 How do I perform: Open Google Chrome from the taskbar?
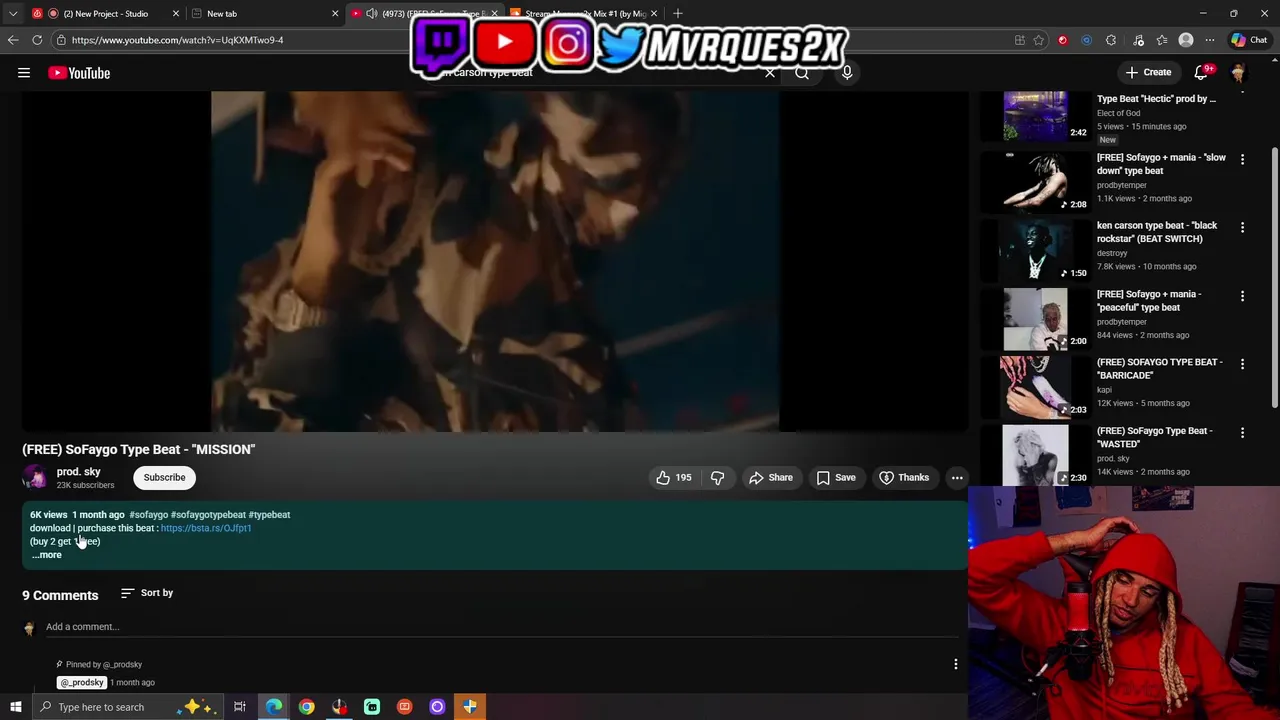306,707
